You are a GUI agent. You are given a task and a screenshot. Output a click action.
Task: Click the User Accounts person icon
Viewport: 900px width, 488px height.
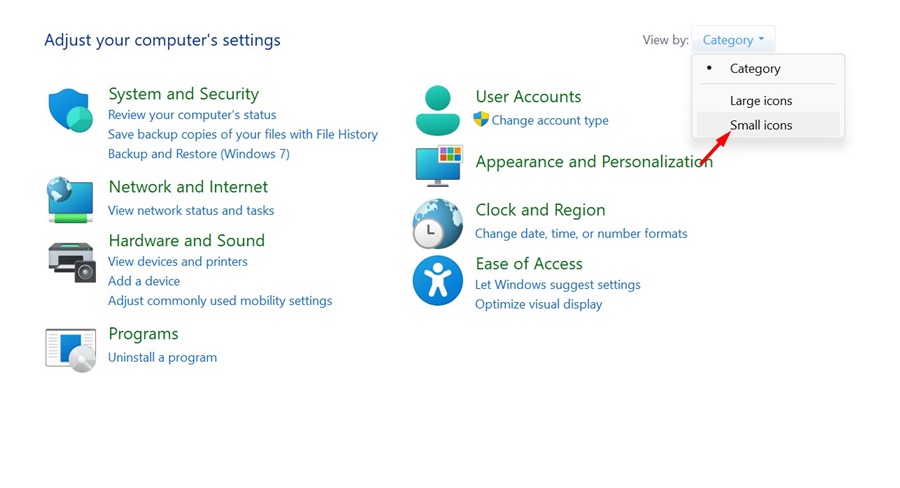coord(437,110)
